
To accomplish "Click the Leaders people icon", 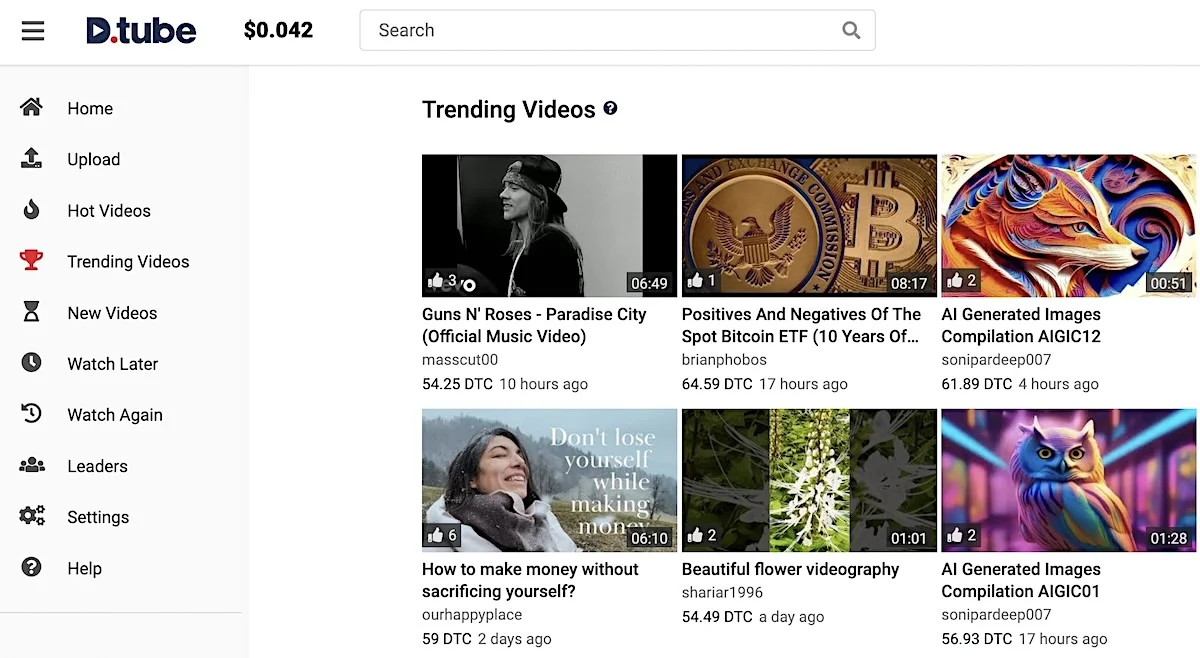I will 31,465.
